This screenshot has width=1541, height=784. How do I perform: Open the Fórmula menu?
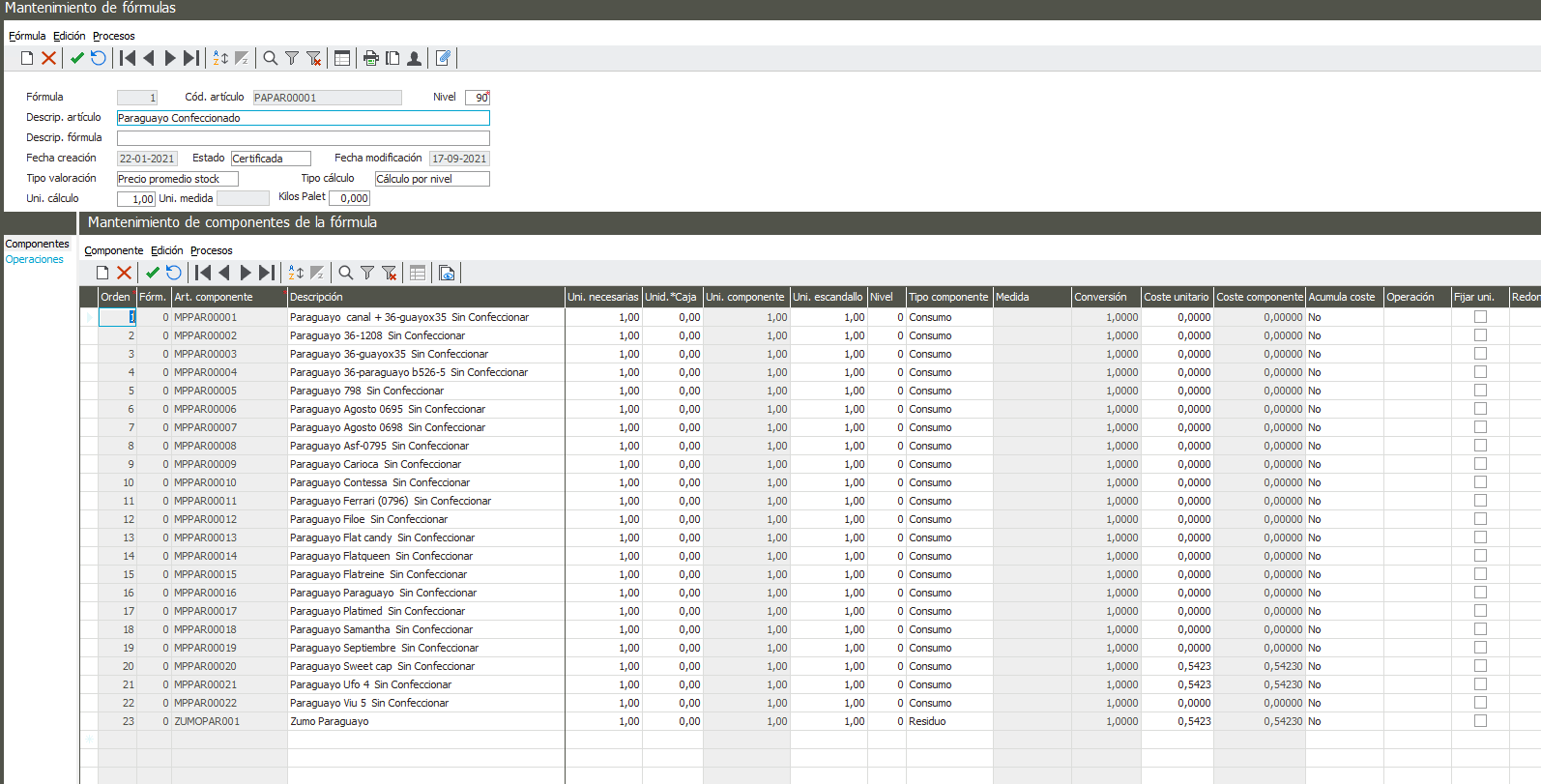[x=27, y=36]
